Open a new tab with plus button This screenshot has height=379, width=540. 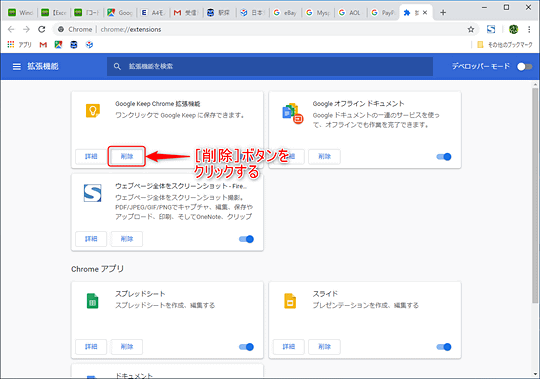pos(443,13)
